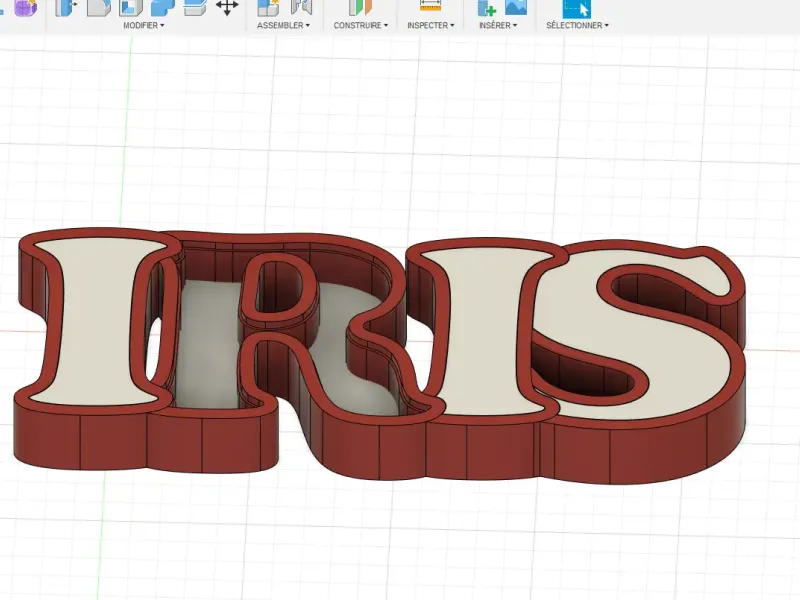This screenshot has width=800, height=600.
Task: Choose the Insert Canvas image icon
Action: (x=516, y=7)
